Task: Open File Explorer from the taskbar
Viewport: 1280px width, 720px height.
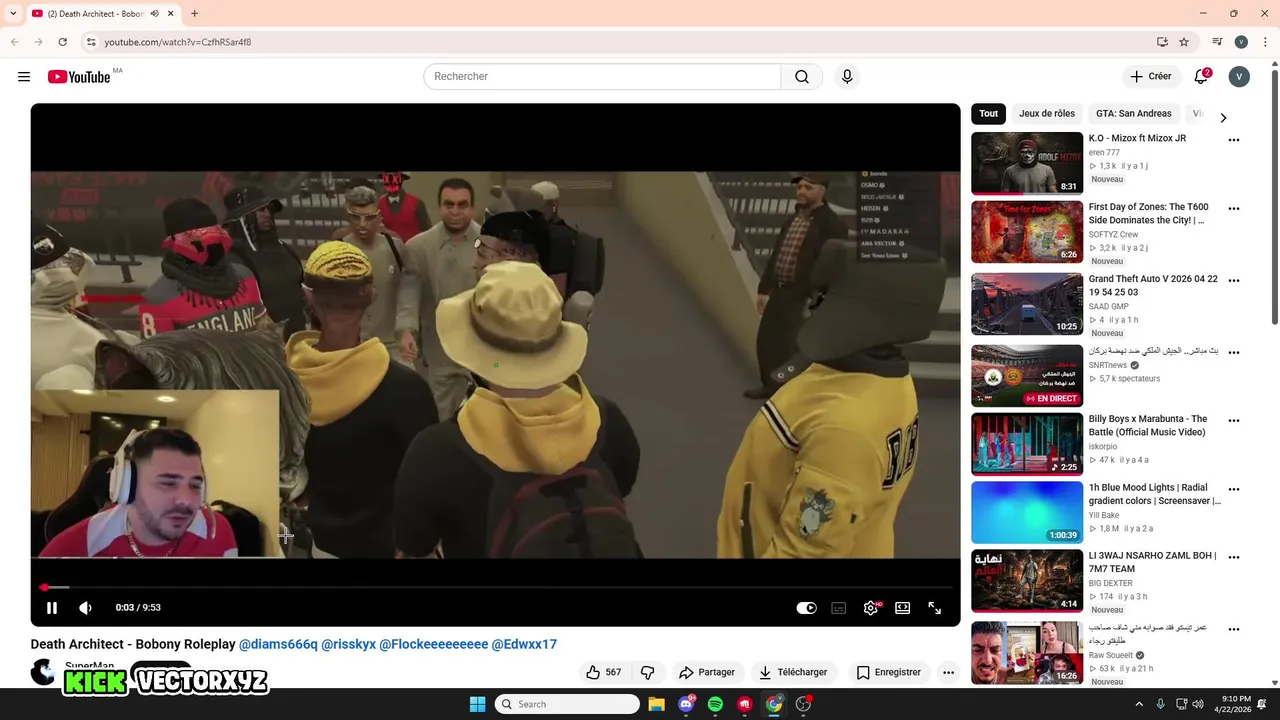Action: 656,704
